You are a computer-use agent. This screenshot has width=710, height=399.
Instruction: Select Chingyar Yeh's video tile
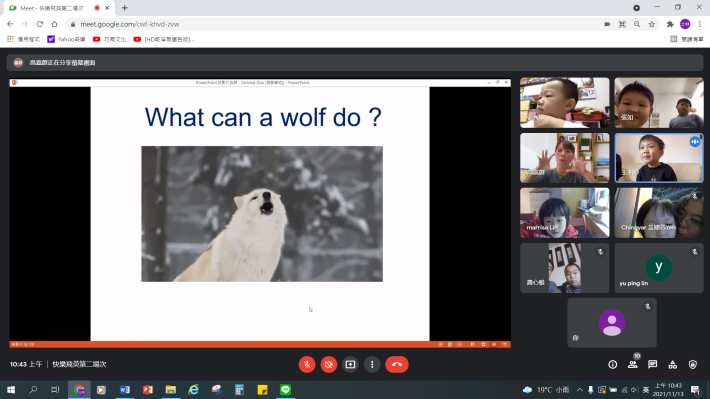coord(659,213)
